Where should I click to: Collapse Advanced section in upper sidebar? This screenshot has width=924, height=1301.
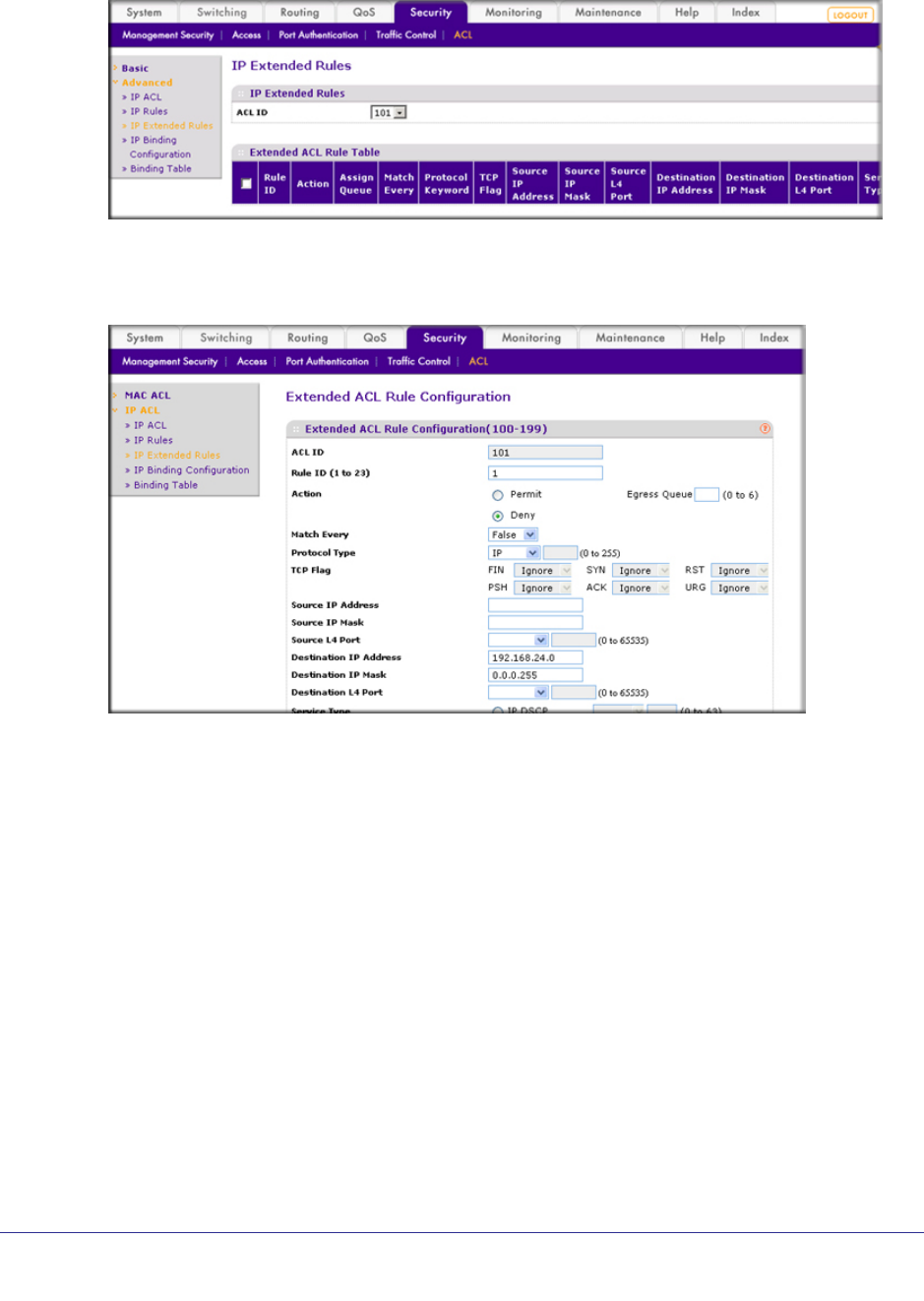(x=147, y=83)
